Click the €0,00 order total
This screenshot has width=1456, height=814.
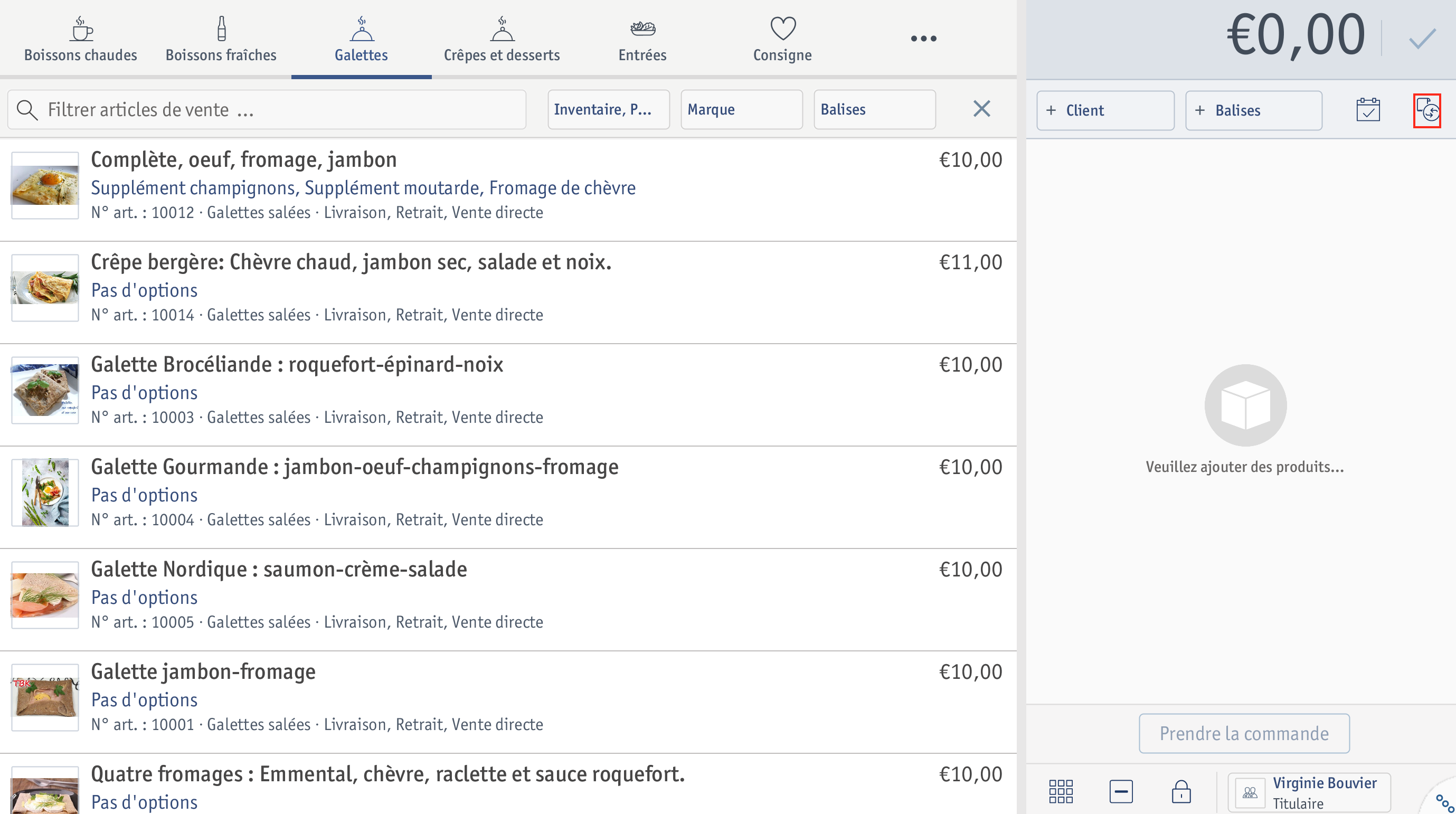[x=1295, y=35]
